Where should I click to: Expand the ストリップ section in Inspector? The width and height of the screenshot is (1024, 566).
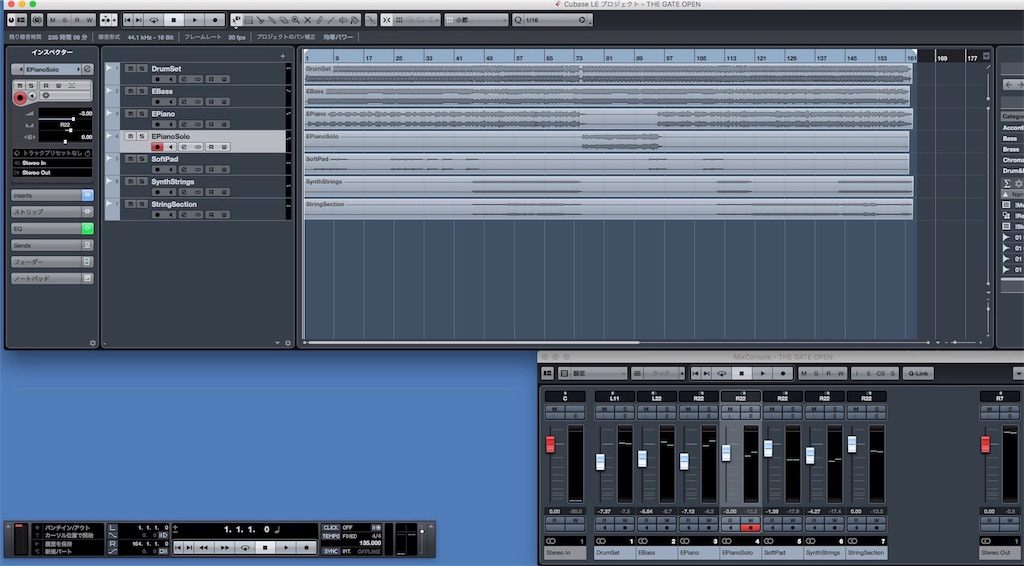point(52,212)
